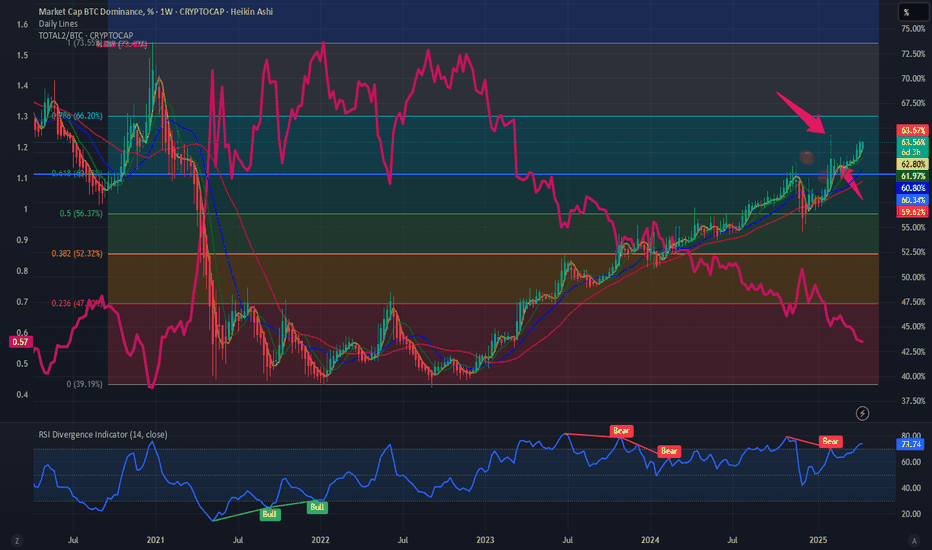Screen dimensions: 932x550
Task: Click the 50.00% right price axis label
Action: tap(913, 277)
